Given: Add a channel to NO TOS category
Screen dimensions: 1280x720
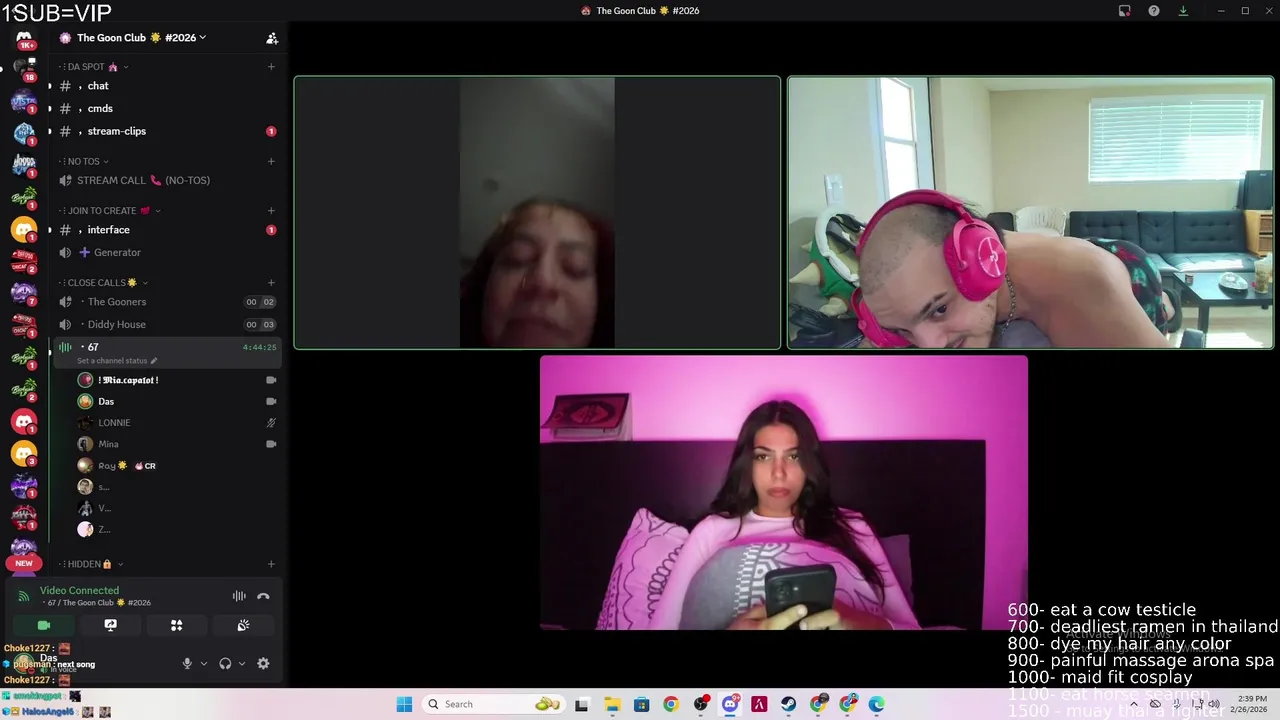Looking at the screenshot, I should pos(271,161).
